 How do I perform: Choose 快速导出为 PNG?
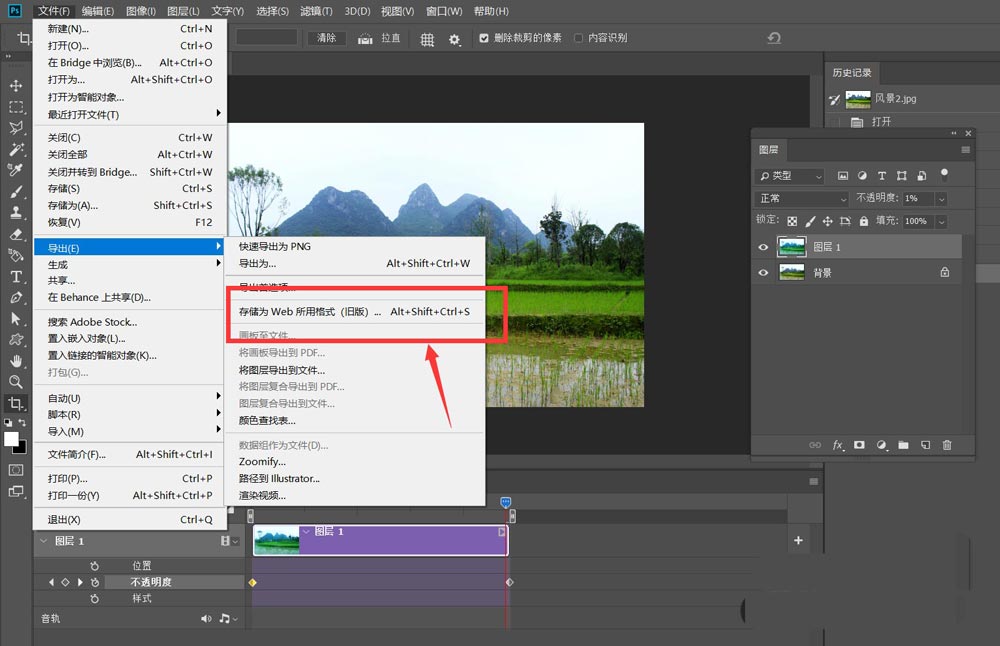point(355,247)
